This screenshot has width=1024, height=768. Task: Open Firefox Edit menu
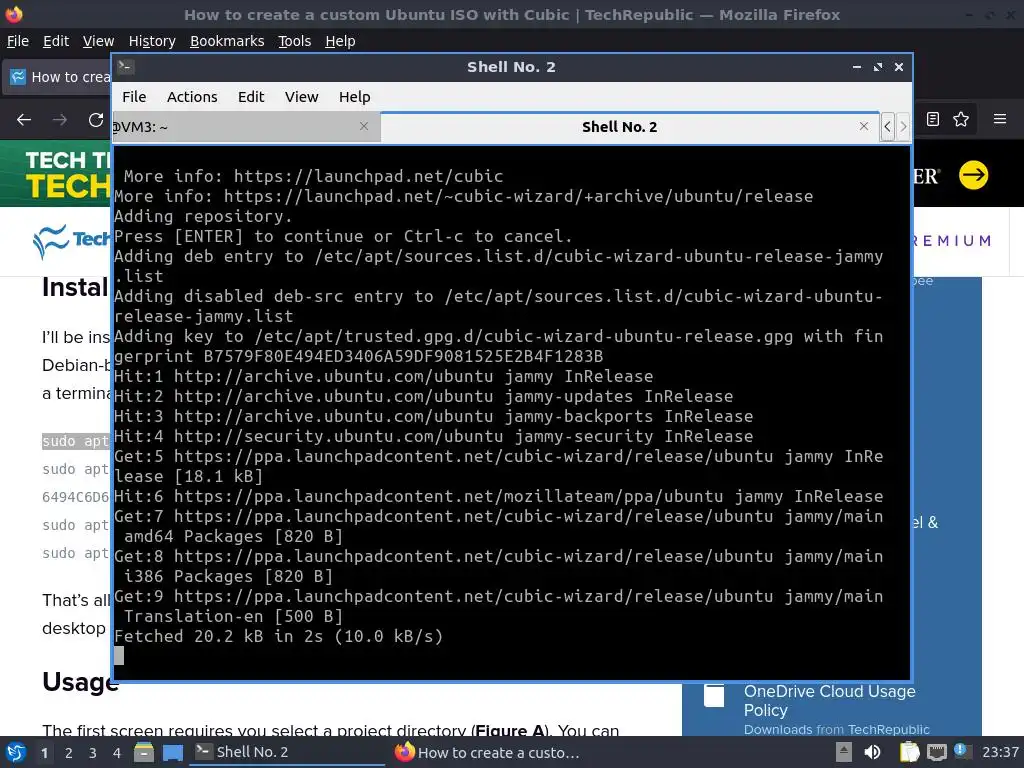click(56, 41)
